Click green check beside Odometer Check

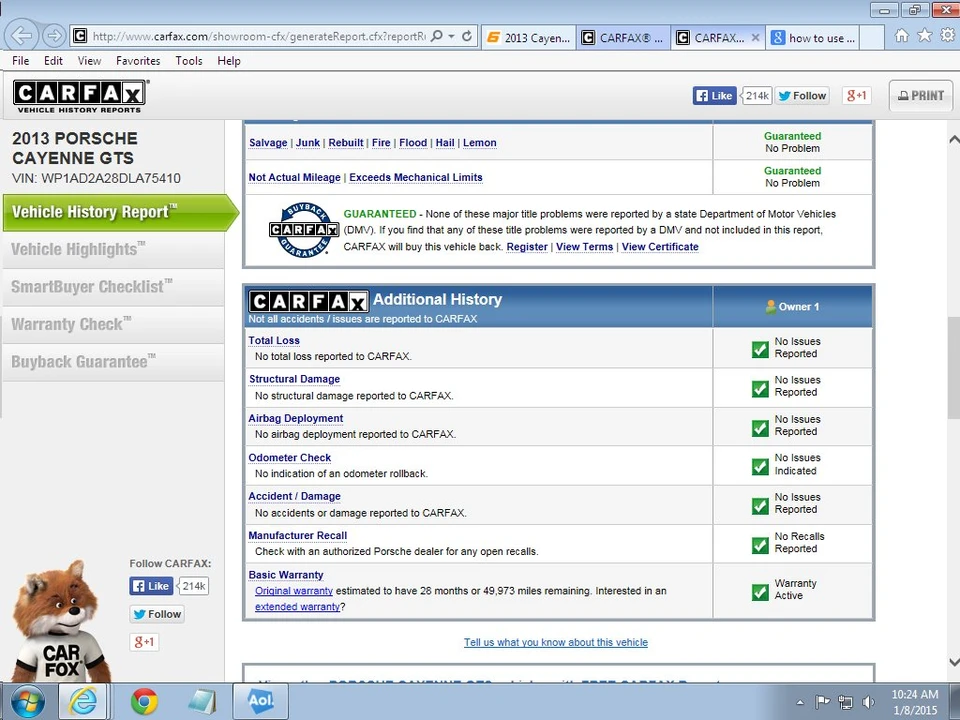(760, 467)
